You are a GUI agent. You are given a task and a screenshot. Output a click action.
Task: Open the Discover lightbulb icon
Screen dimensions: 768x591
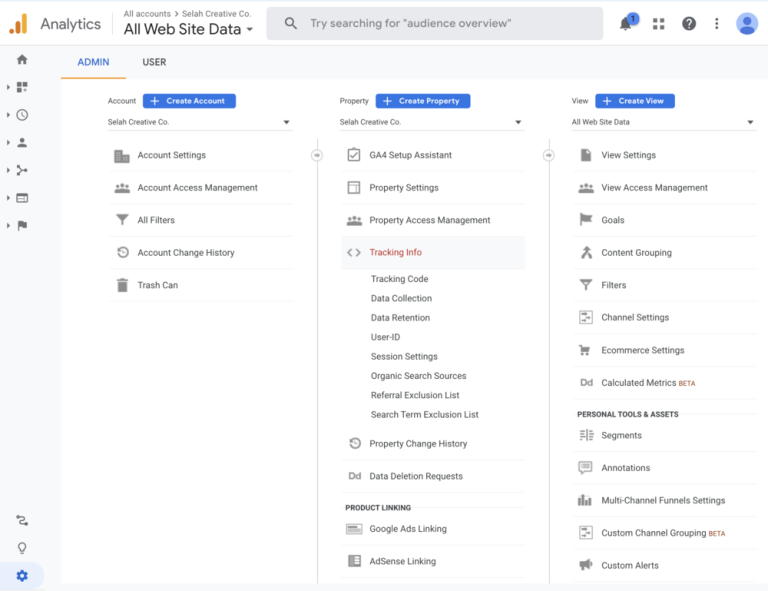coord(22,548)
